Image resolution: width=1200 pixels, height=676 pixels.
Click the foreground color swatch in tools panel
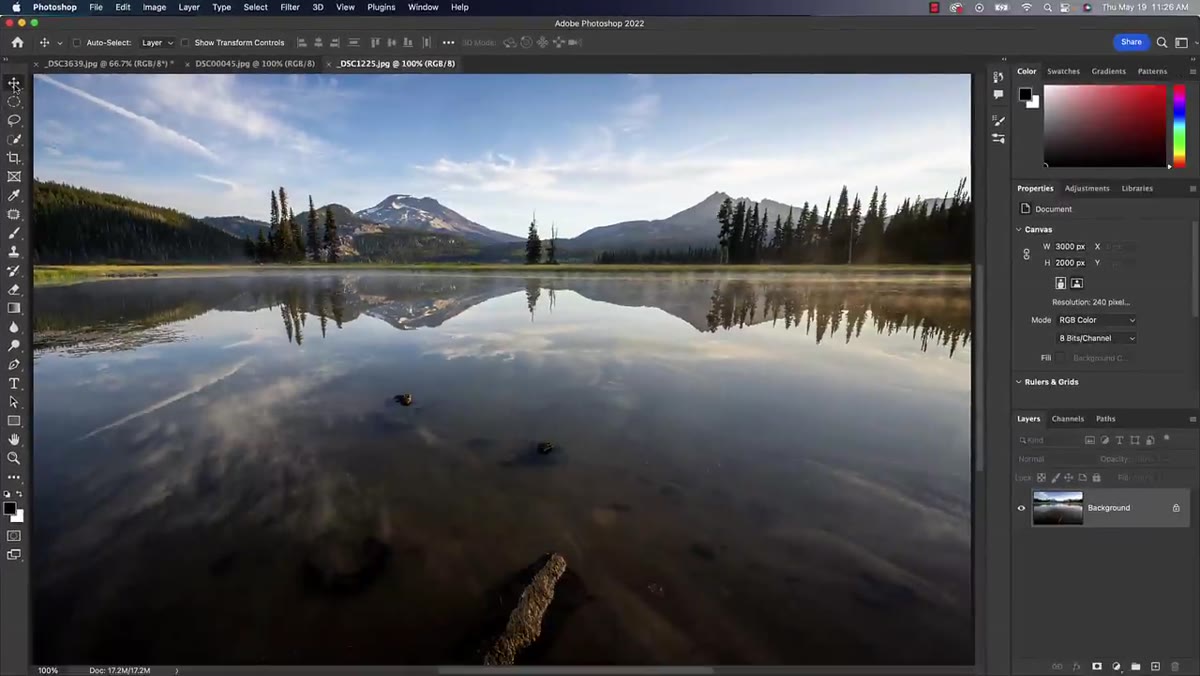(x=10, y=508)
